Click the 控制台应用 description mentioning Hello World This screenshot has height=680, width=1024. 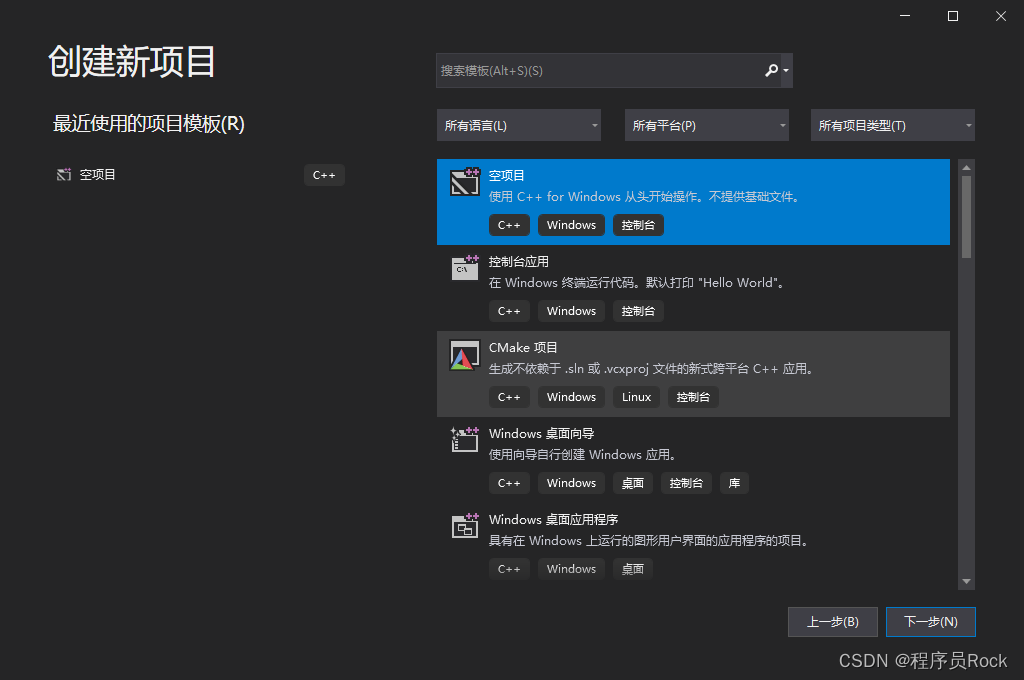point(637,283)
